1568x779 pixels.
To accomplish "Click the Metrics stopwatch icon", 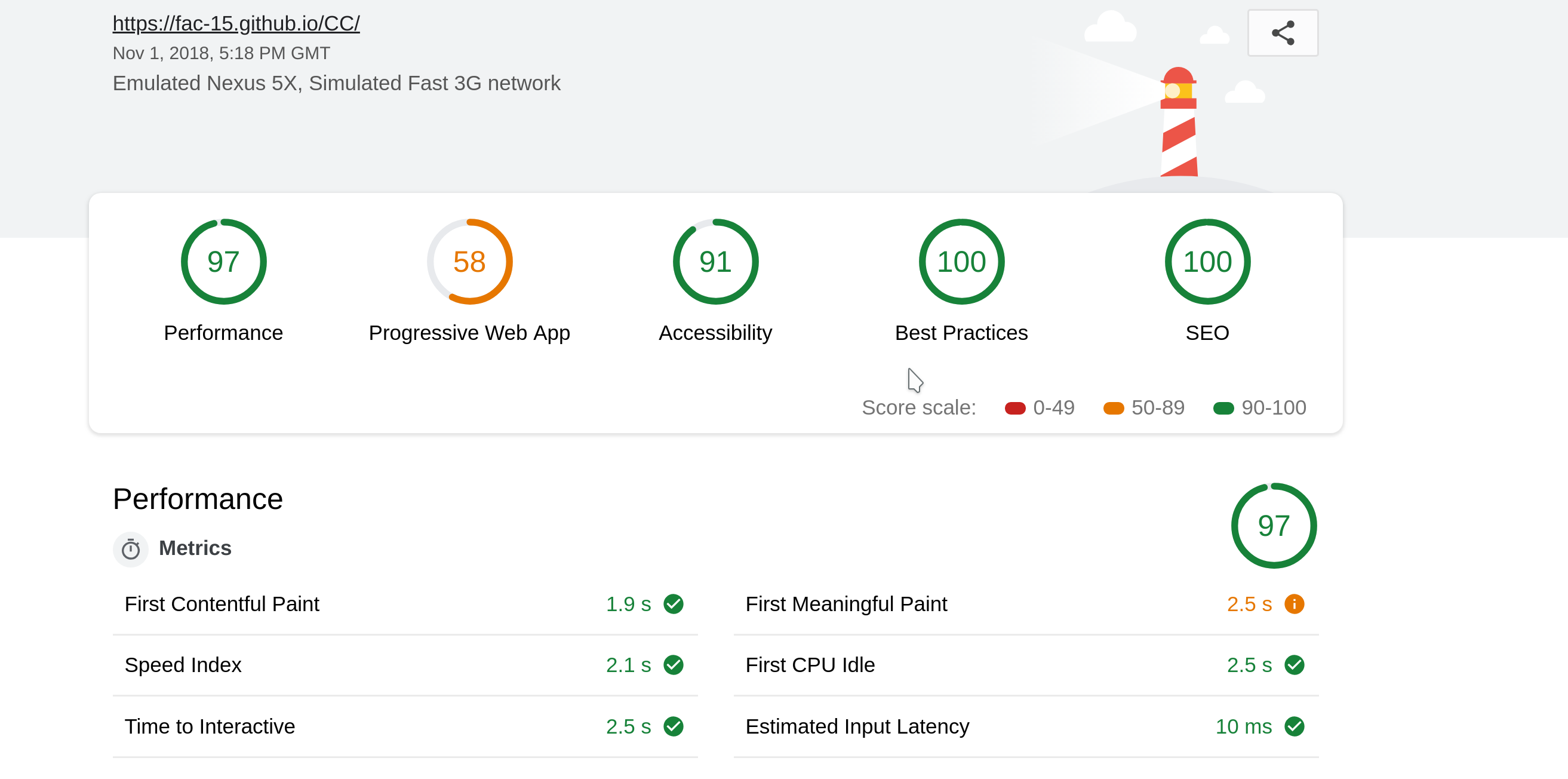I will click(x=130, y=550).
